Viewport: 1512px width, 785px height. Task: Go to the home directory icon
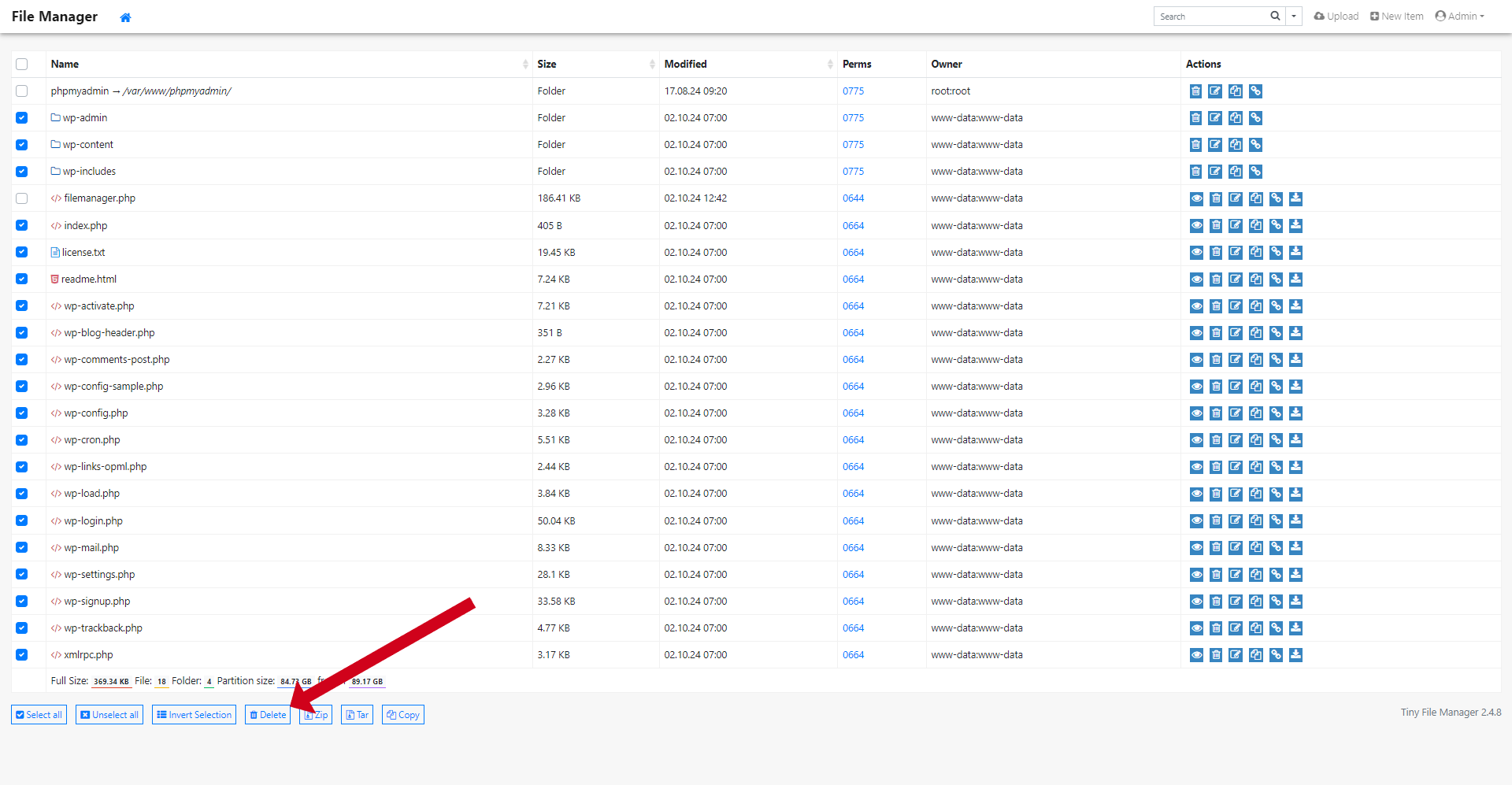(125, 17)
